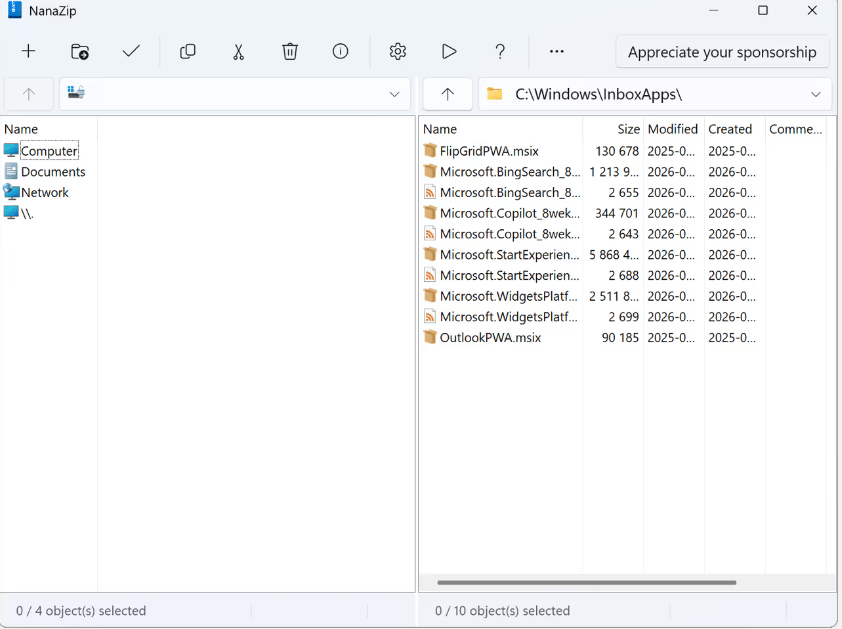Expand the left panel path dropdown
842x629 pixels.
(395, 95)
